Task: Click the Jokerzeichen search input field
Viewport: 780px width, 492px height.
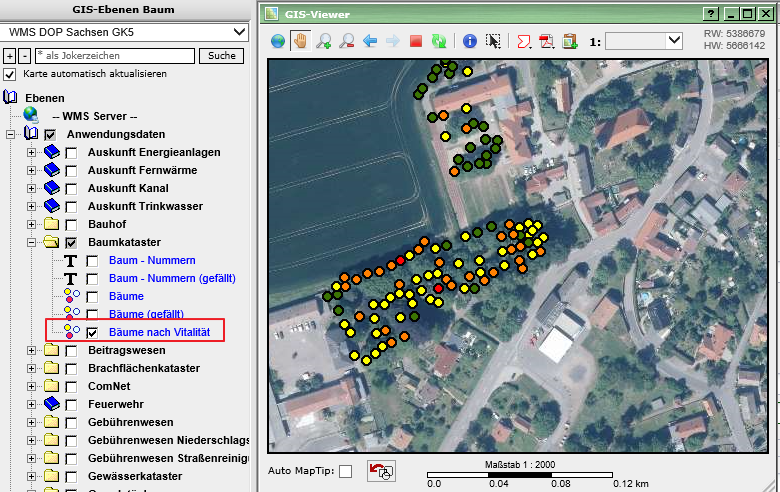Action: point(115,56)
